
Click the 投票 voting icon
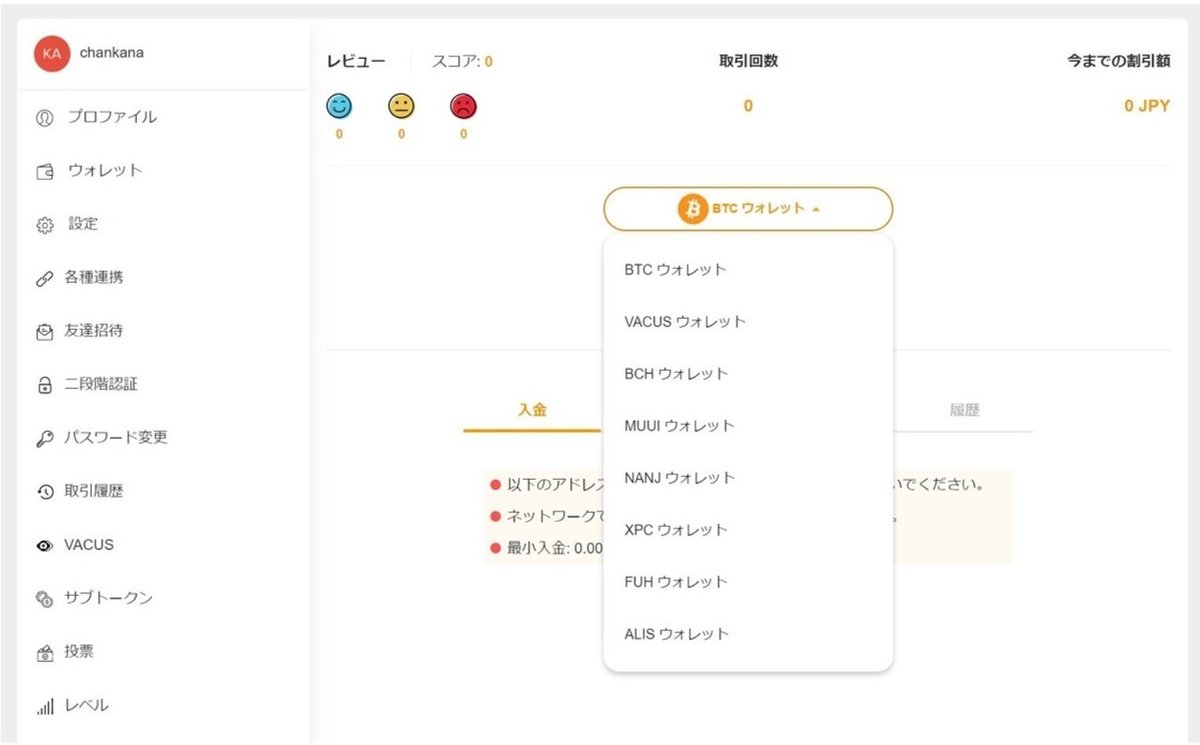tap(44, 651)
